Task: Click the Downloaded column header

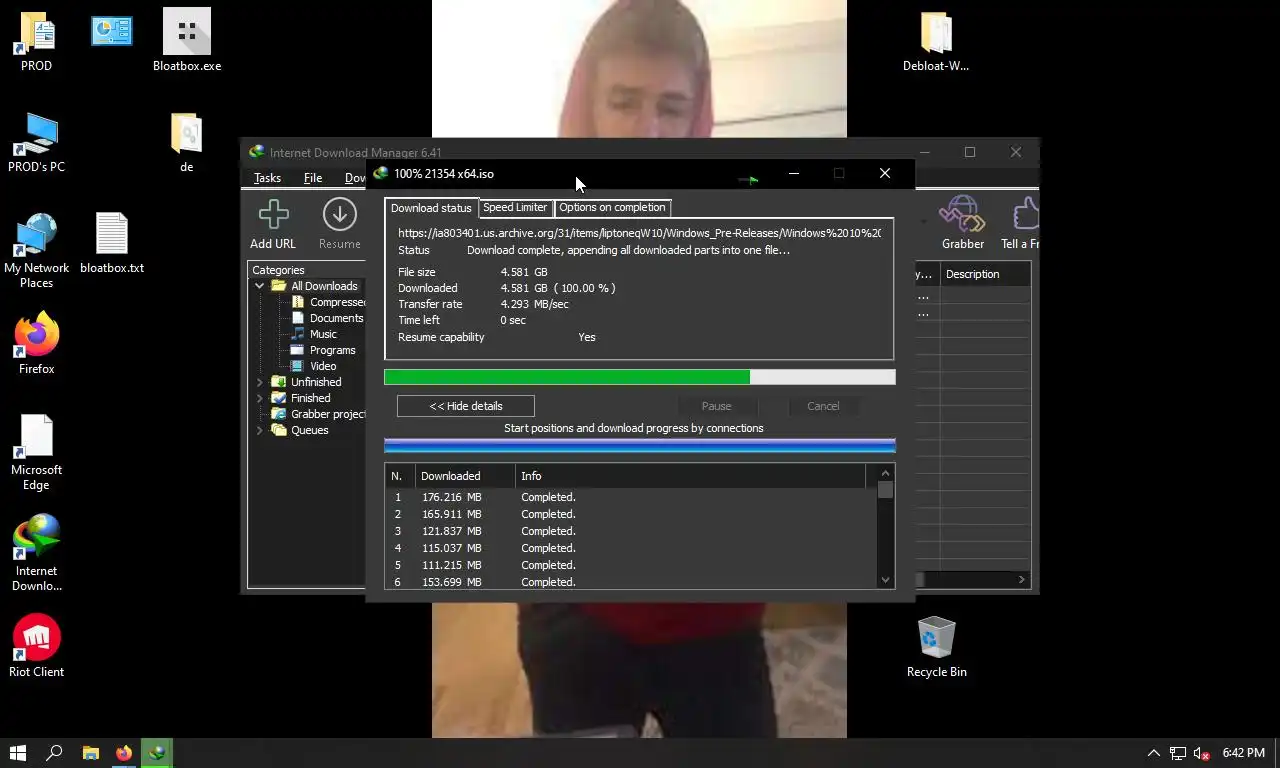Action: (x=465, y=476)
